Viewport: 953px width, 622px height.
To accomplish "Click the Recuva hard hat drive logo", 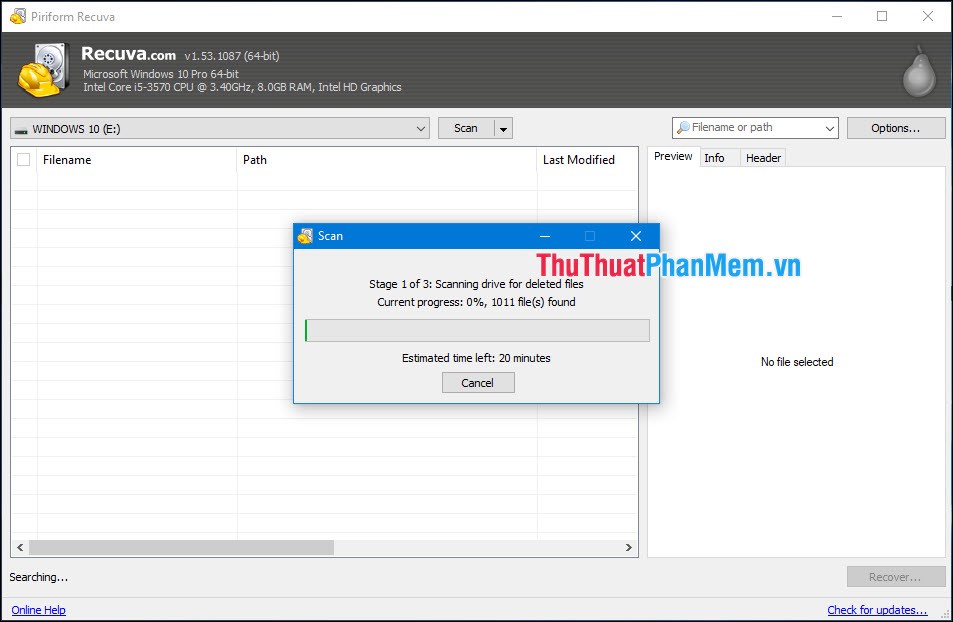I will (43, 70).
